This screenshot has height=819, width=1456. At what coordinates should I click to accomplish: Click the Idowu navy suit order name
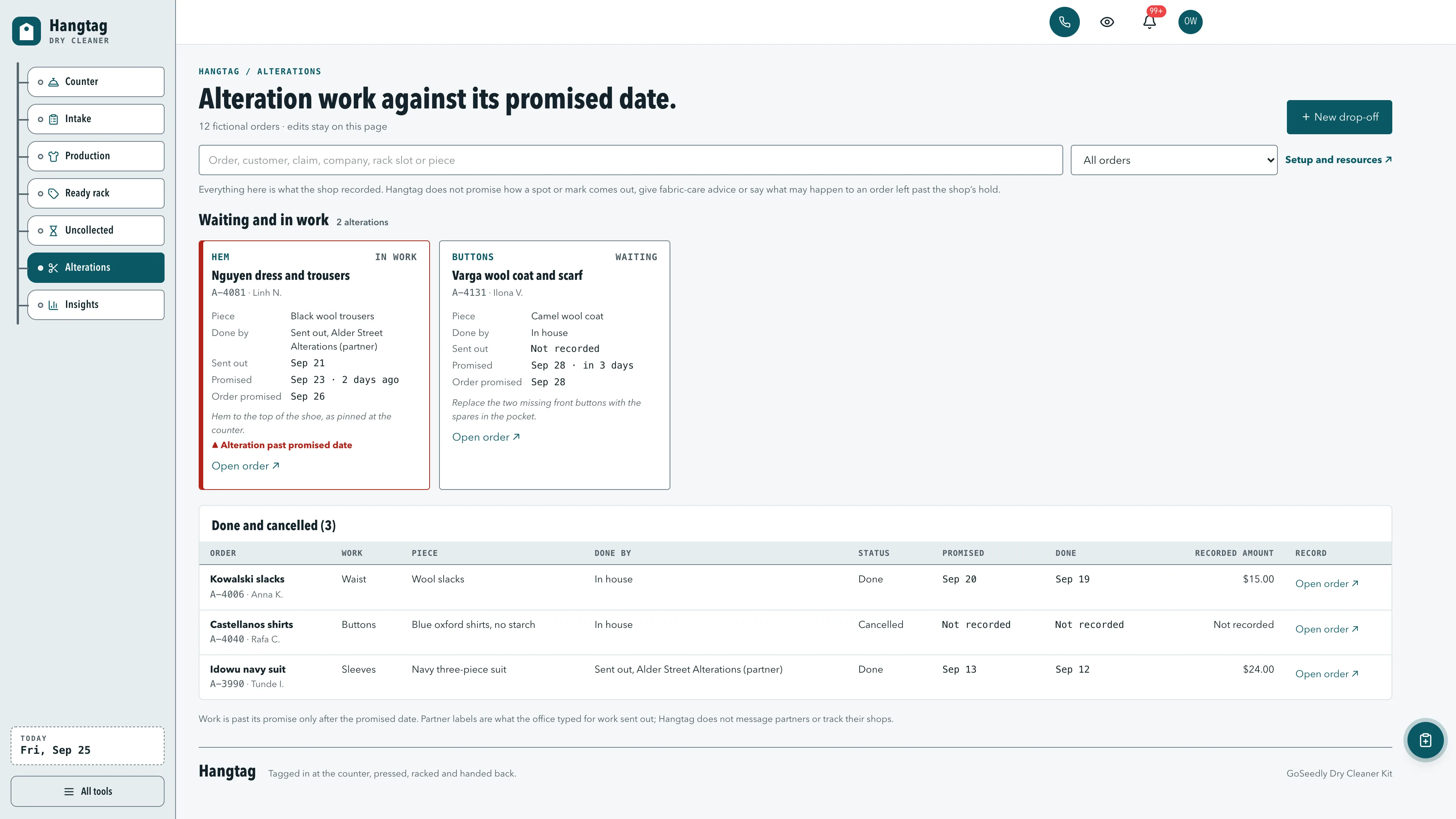click(x=248, y=669)
